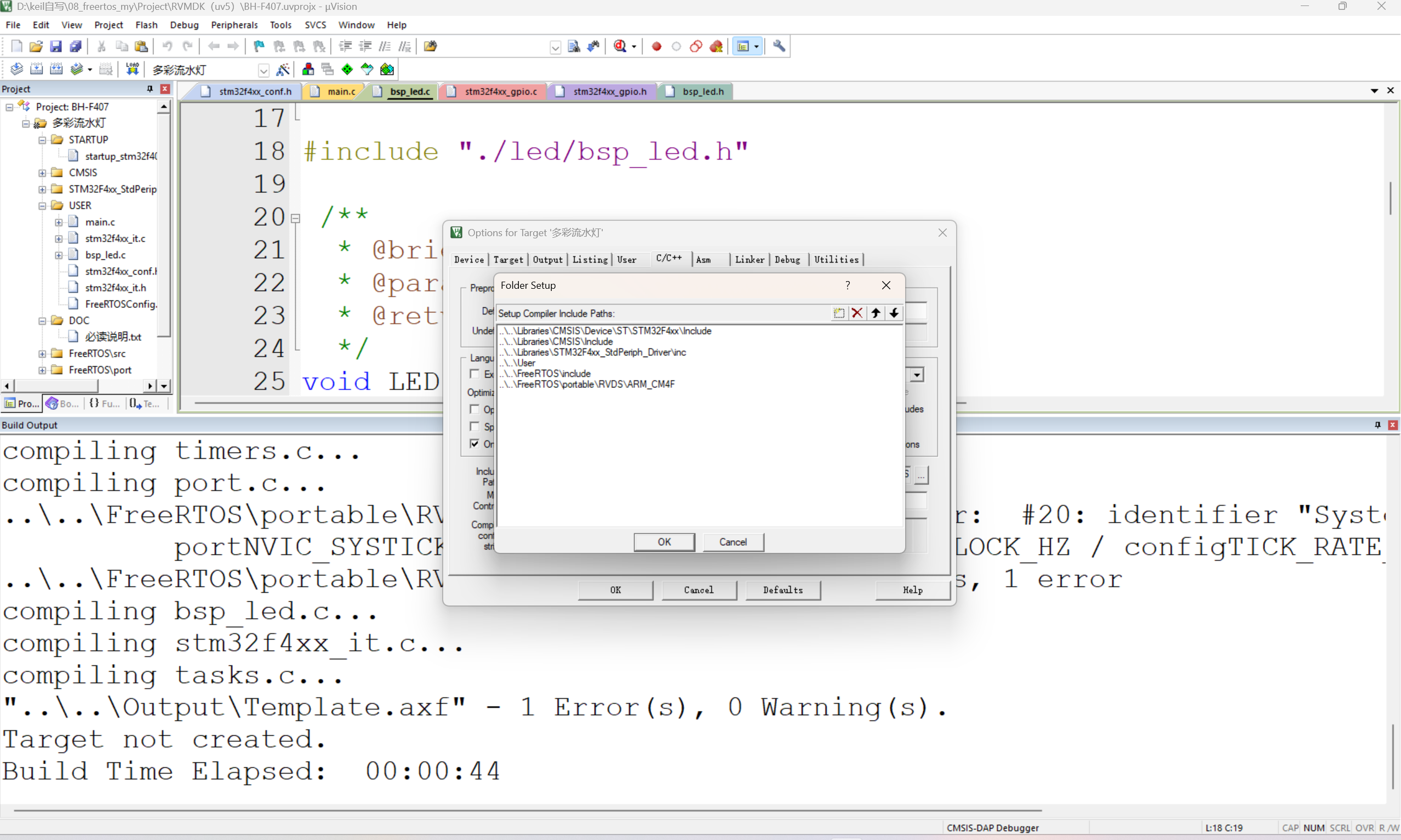
Task: Open the target selection dropdown 多彩流水灯
Action: coord(263,70)
